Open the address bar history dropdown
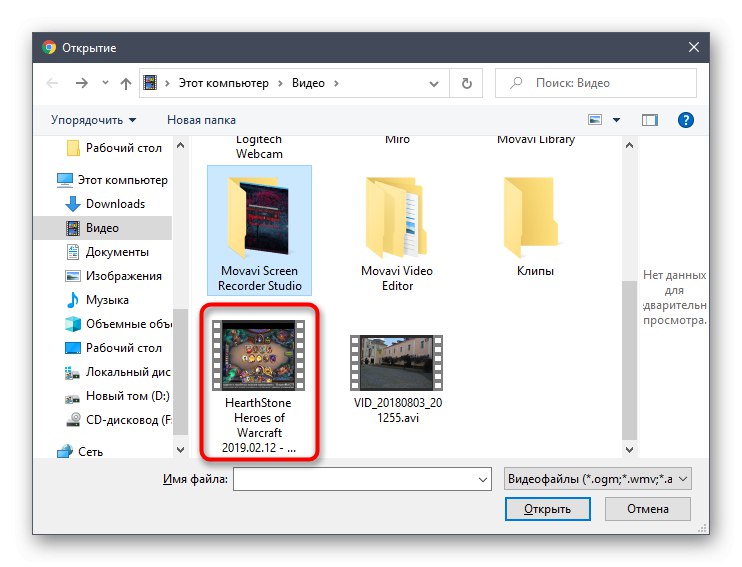Viewport: 742px width, 567px height. point(433,84)
